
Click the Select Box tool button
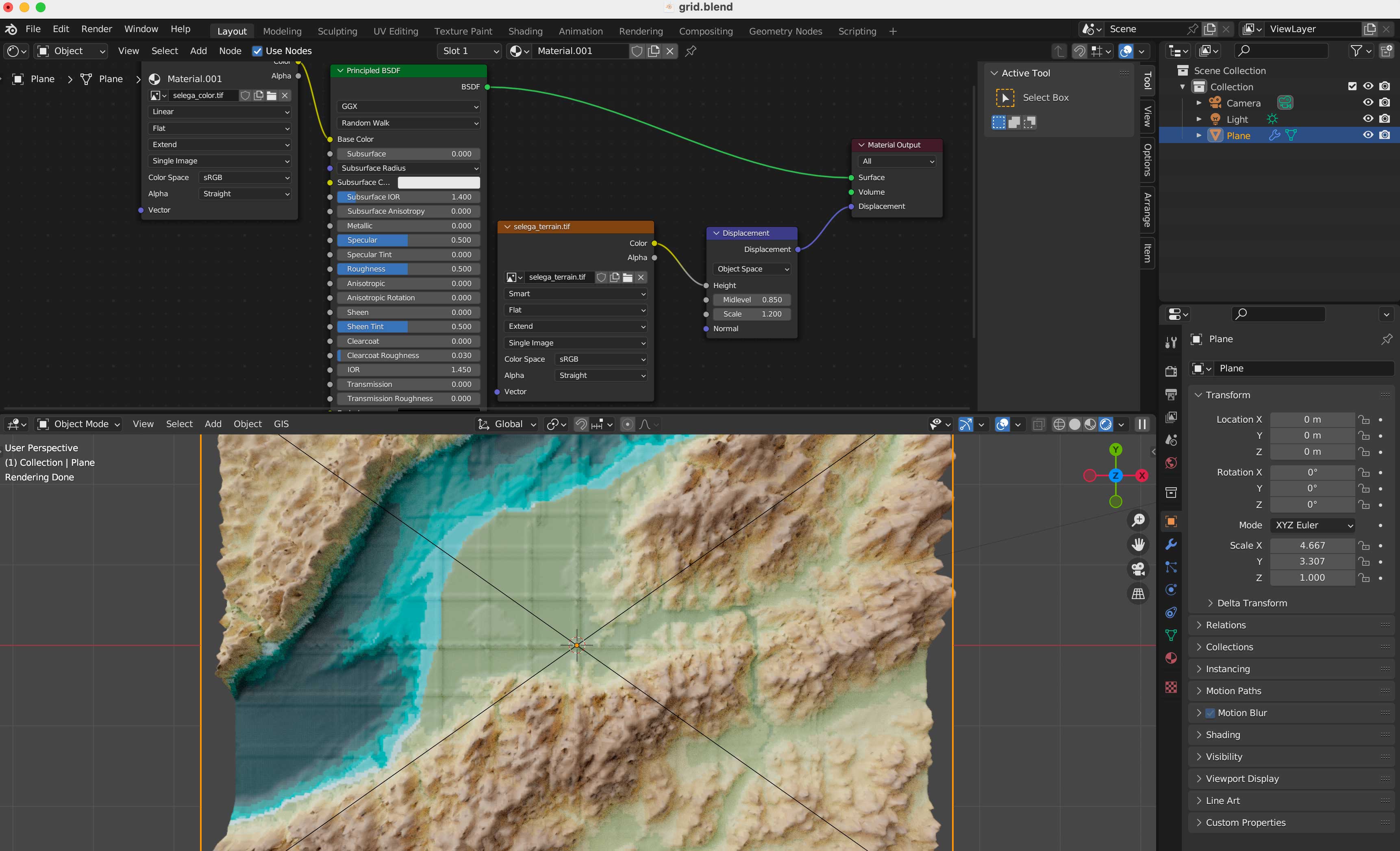coord(1004,98)
